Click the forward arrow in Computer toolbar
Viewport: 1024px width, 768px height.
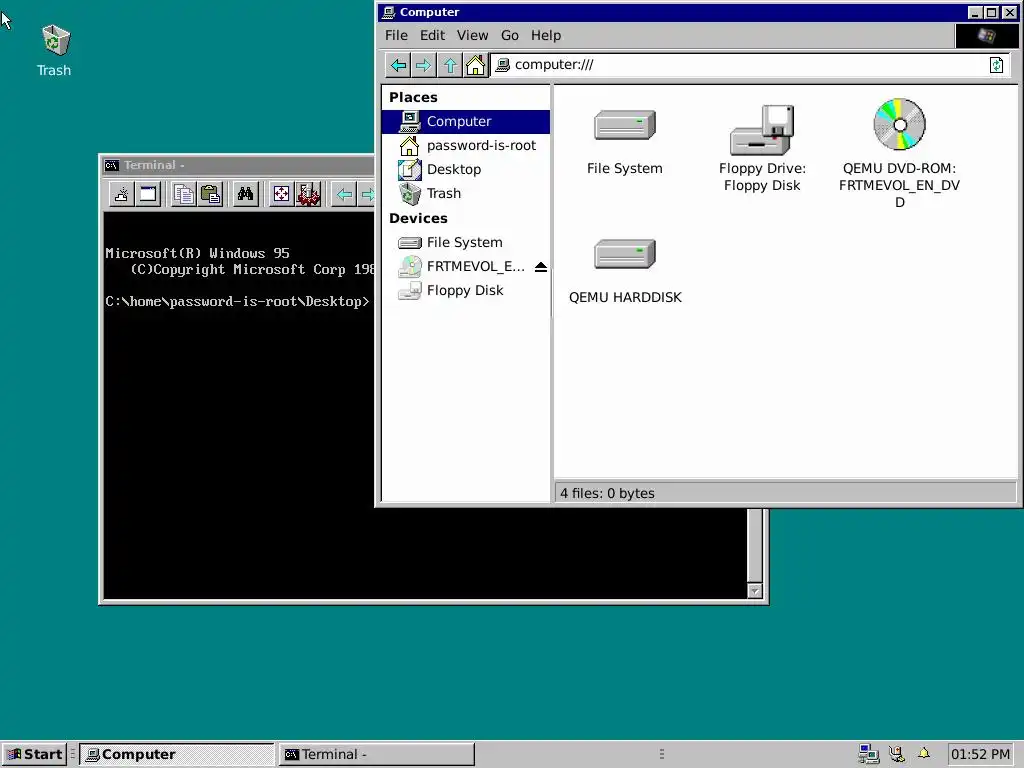[423, 65]
